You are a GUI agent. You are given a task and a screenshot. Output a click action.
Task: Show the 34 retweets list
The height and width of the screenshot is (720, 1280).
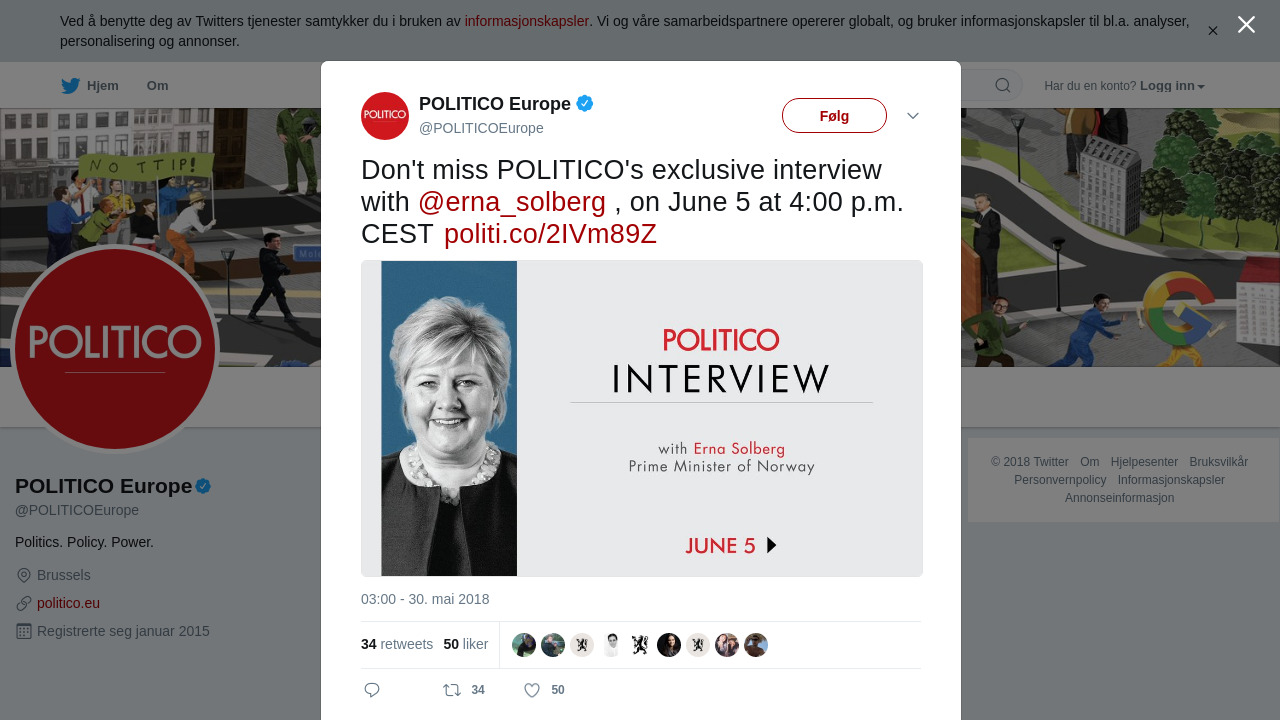point(397,644)
